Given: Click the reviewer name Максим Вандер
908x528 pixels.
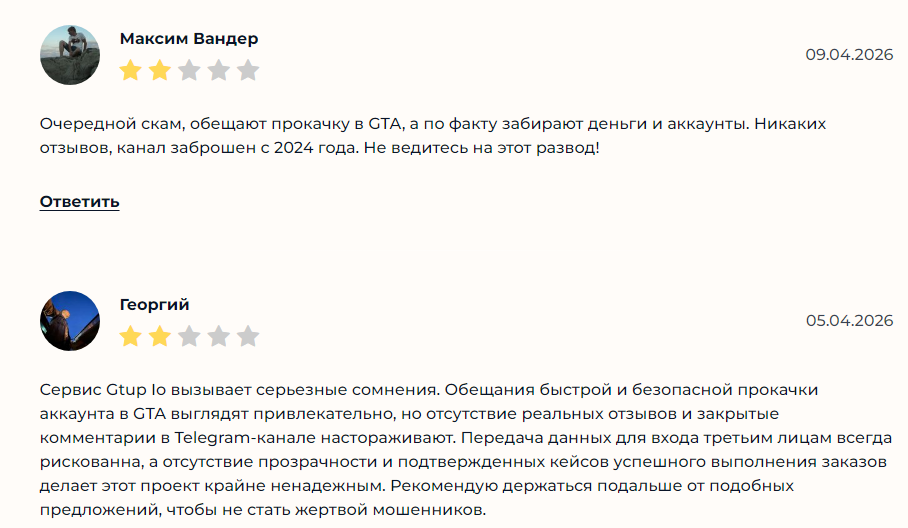Looking at the screenshot, I should point(189,39).
